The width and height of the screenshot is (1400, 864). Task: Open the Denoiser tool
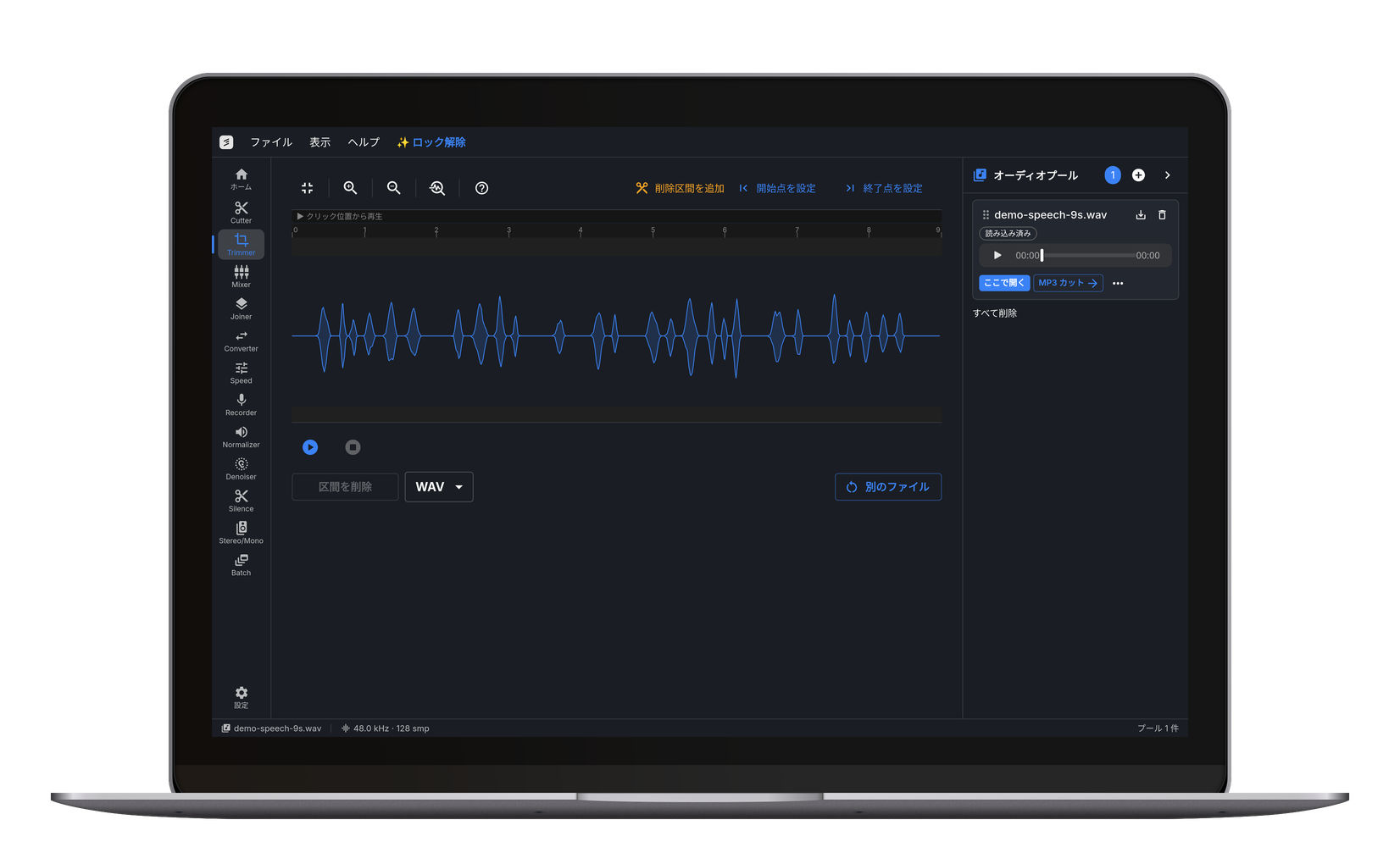pos(241,469)
